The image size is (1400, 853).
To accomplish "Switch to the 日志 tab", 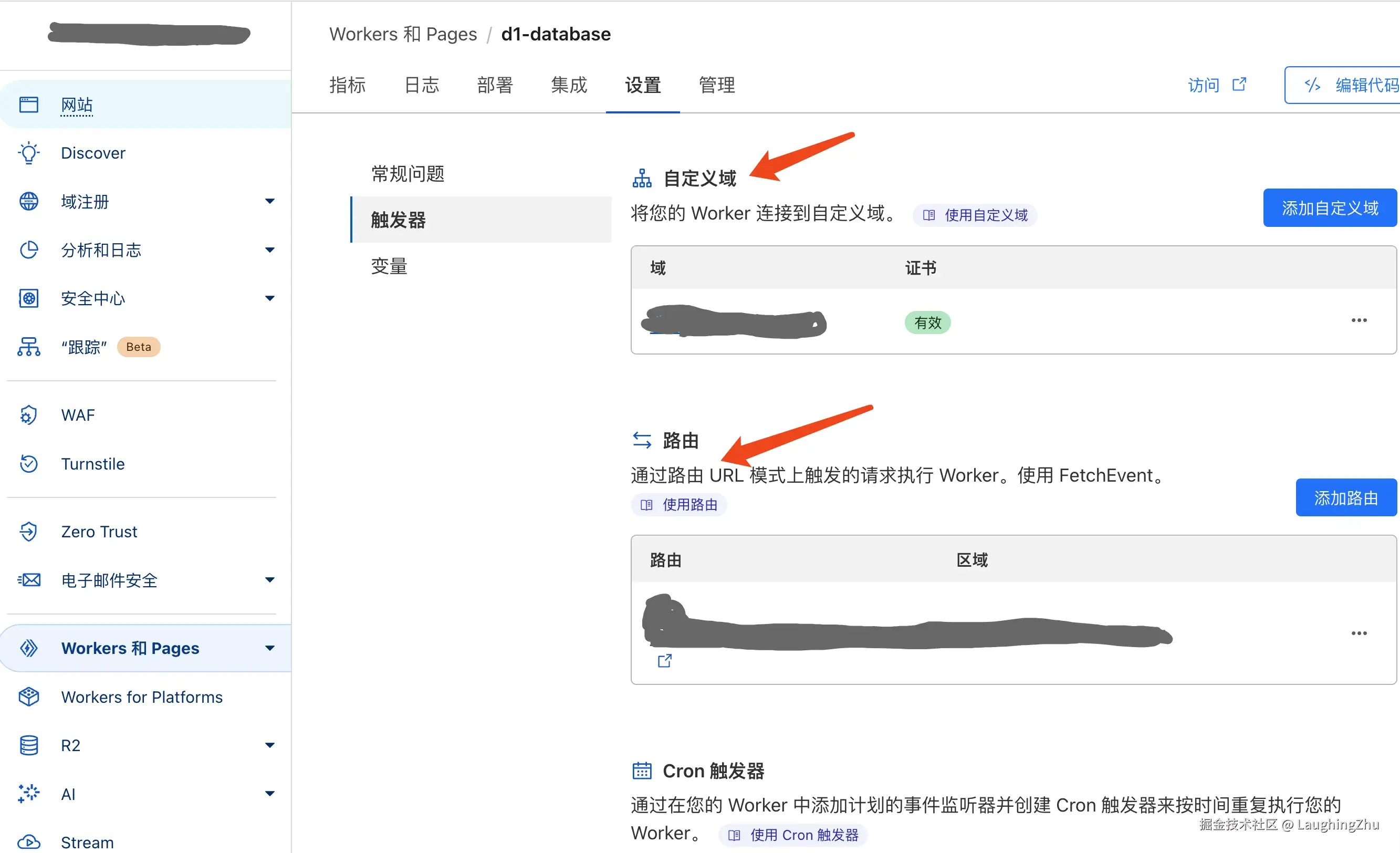I will 422,85.
